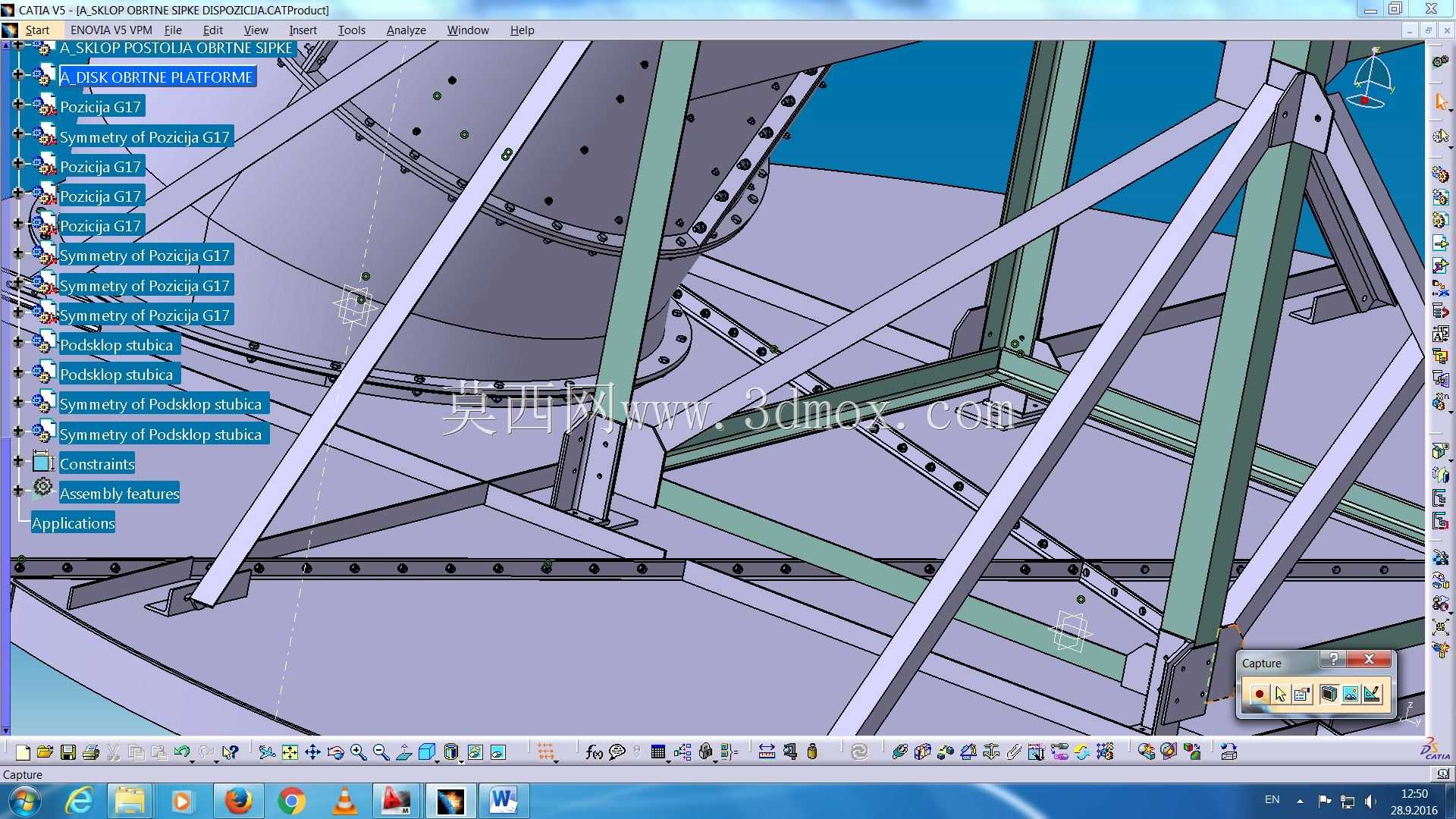Click the What's This help pointer icon
The width and height of the screenshot is (1456, 819).
(230, 752)
